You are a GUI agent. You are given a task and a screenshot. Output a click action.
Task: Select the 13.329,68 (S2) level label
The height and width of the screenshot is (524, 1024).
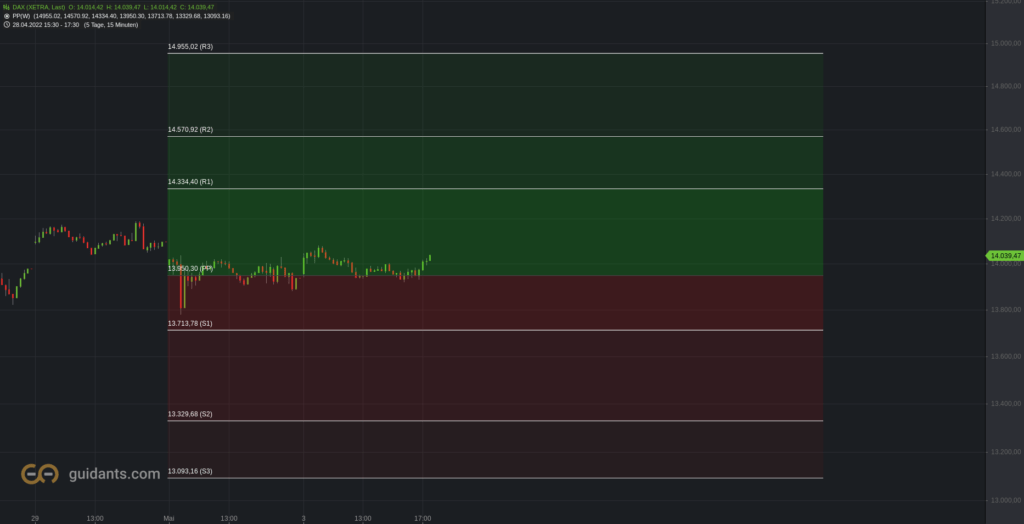coord(190,414)
